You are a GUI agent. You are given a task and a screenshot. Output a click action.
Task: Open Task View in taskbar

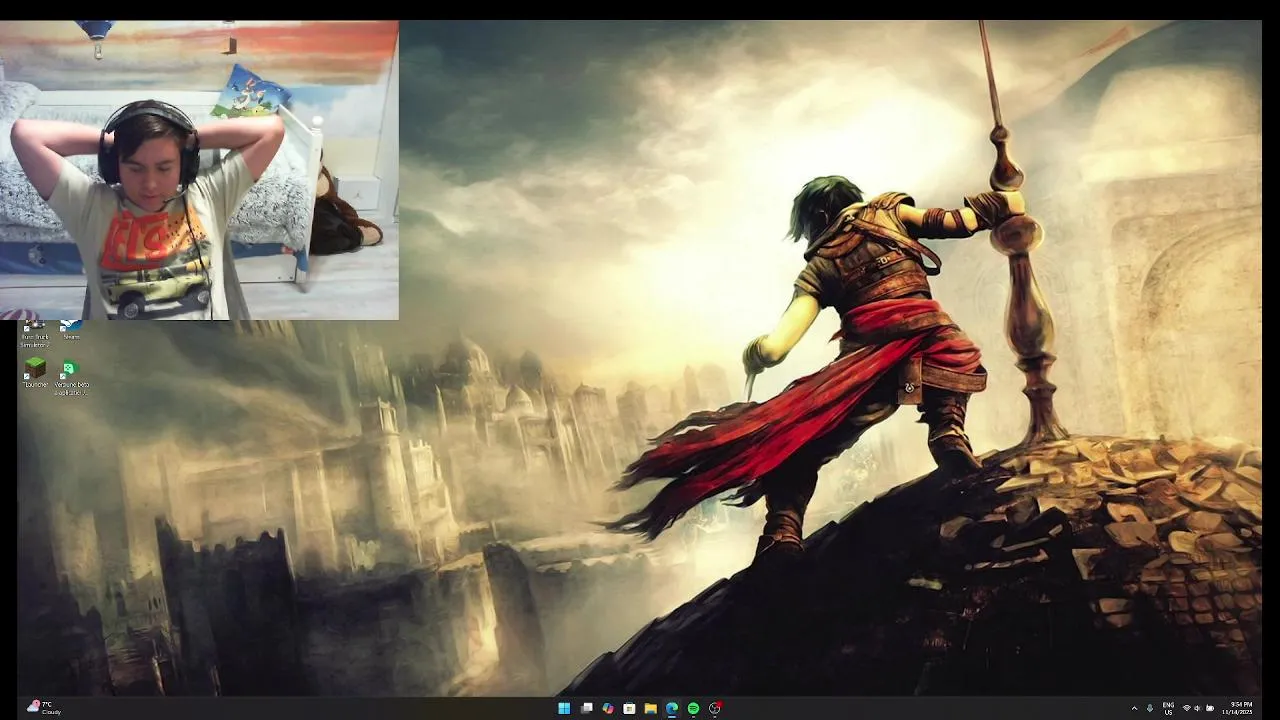coord(586,708)
